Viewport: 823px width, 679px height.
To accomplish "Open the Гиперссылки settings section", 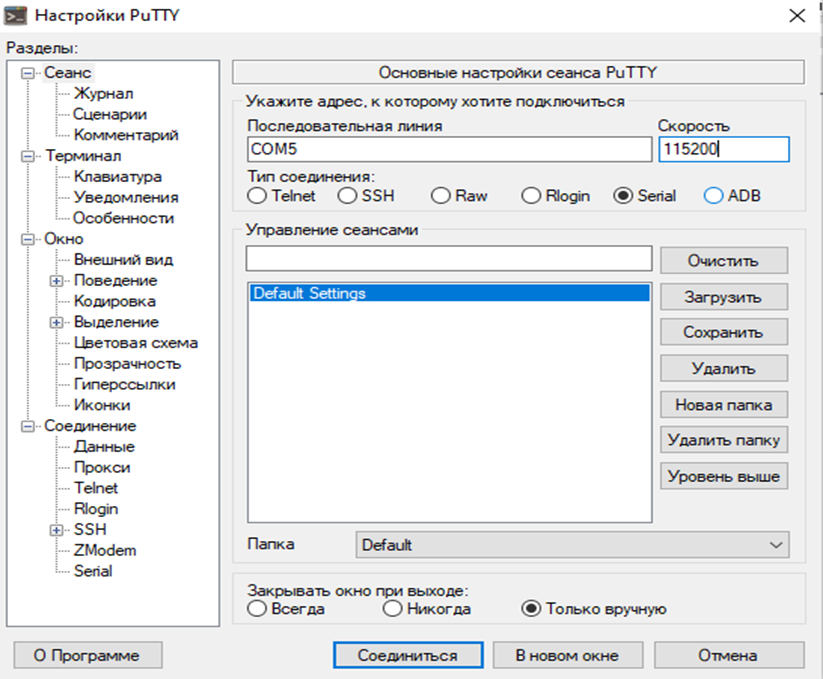I will pyautogui.click(x=125, y=385).
